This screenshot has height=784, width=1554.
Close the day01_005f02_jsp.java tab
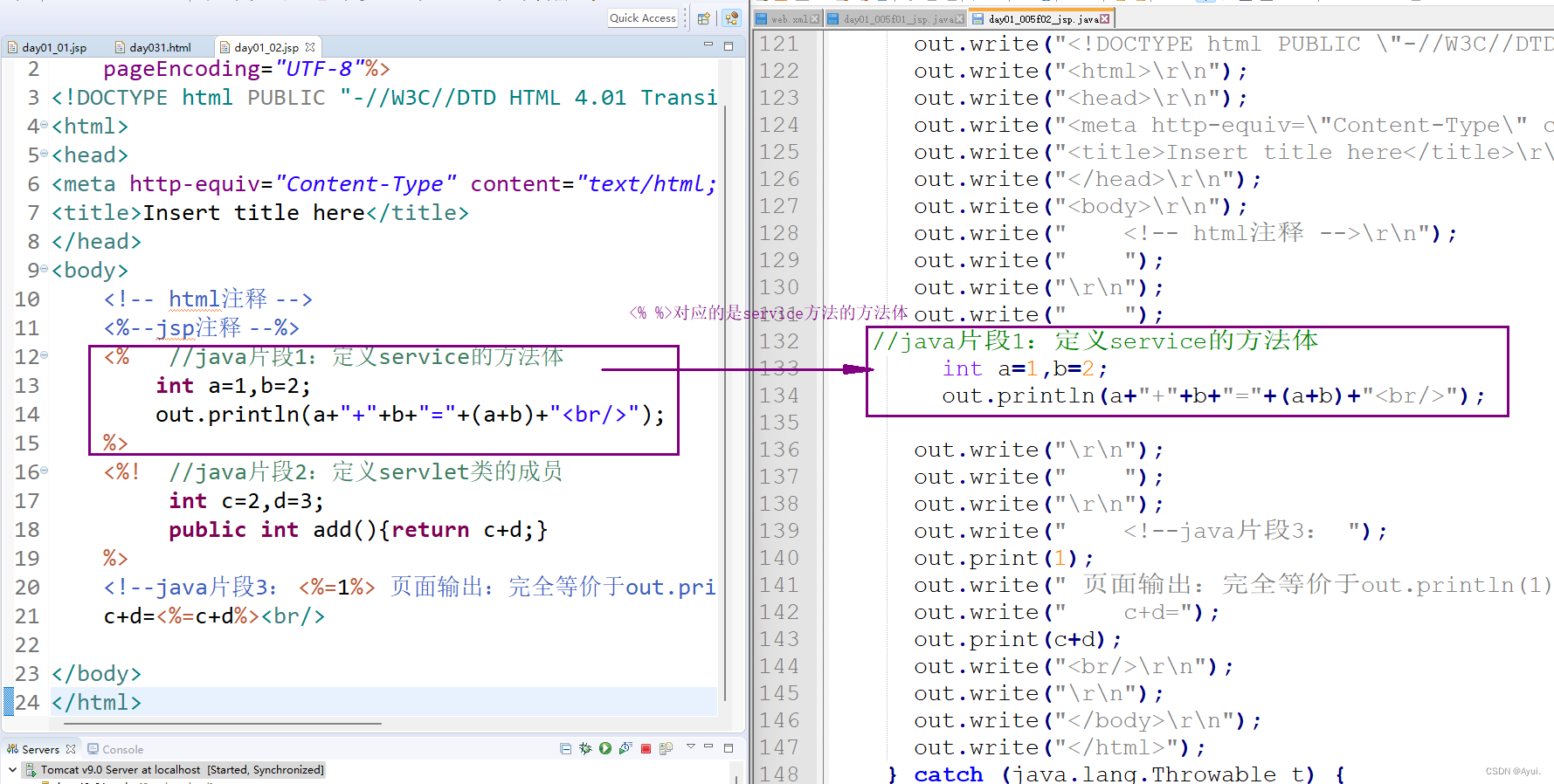1105,18
